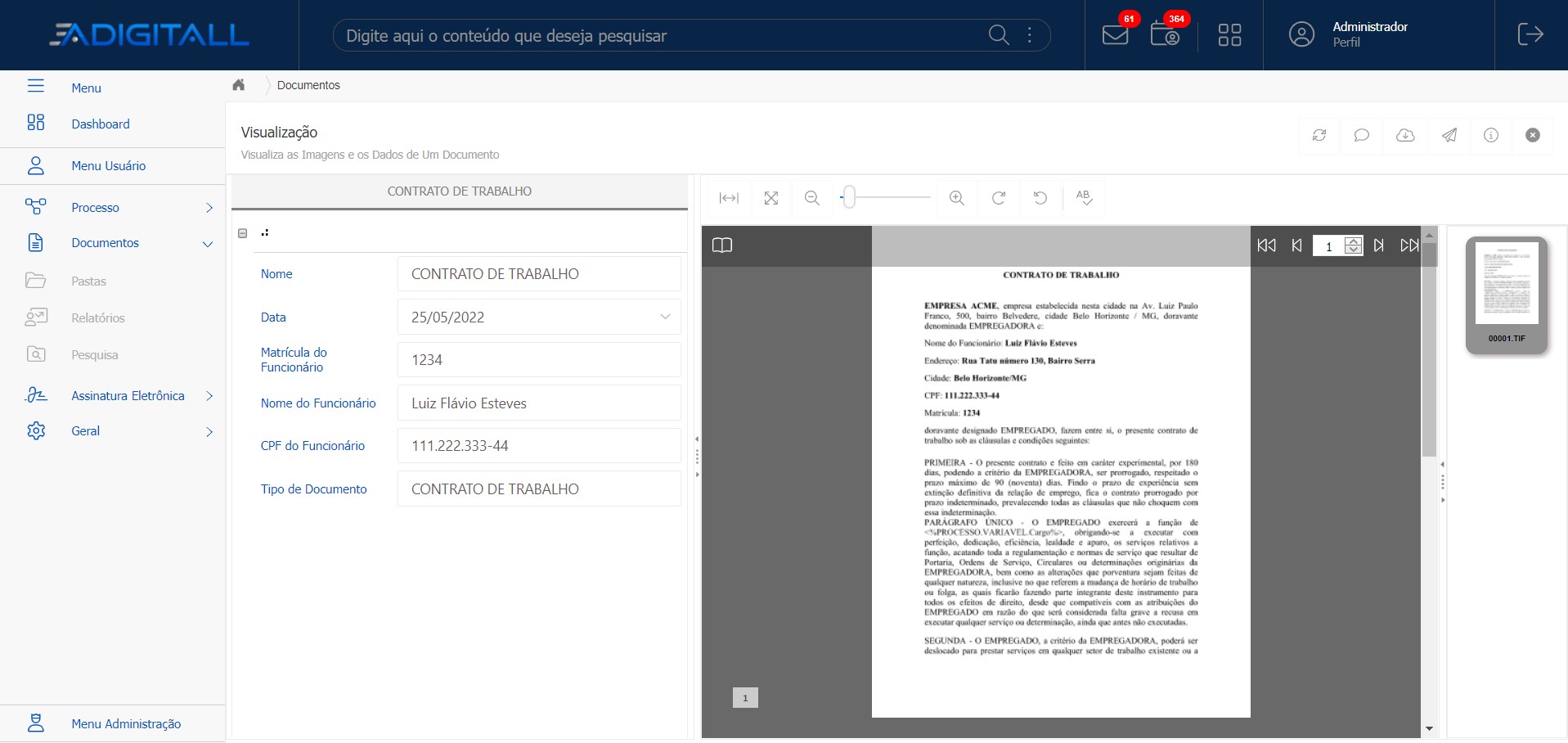Open Dashboard from the sidebar
Viewport: 1568px width, 743px height.
pos(101,124)
